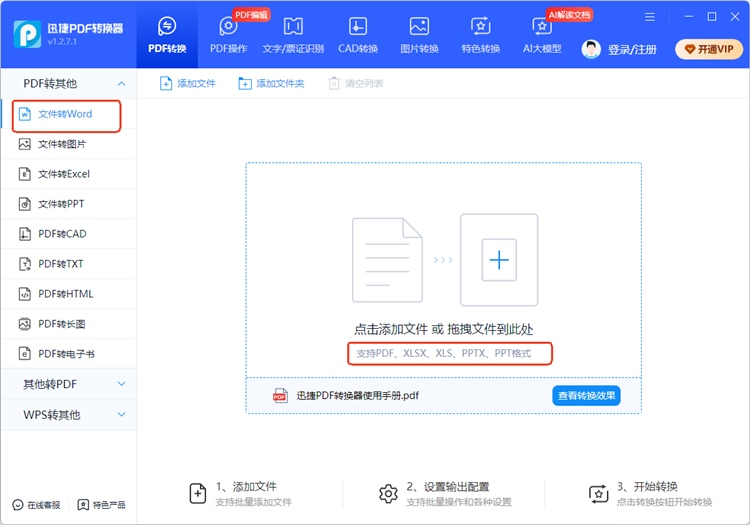
Task: Choose PDF转电子书 option
Action: coord(69,354)
